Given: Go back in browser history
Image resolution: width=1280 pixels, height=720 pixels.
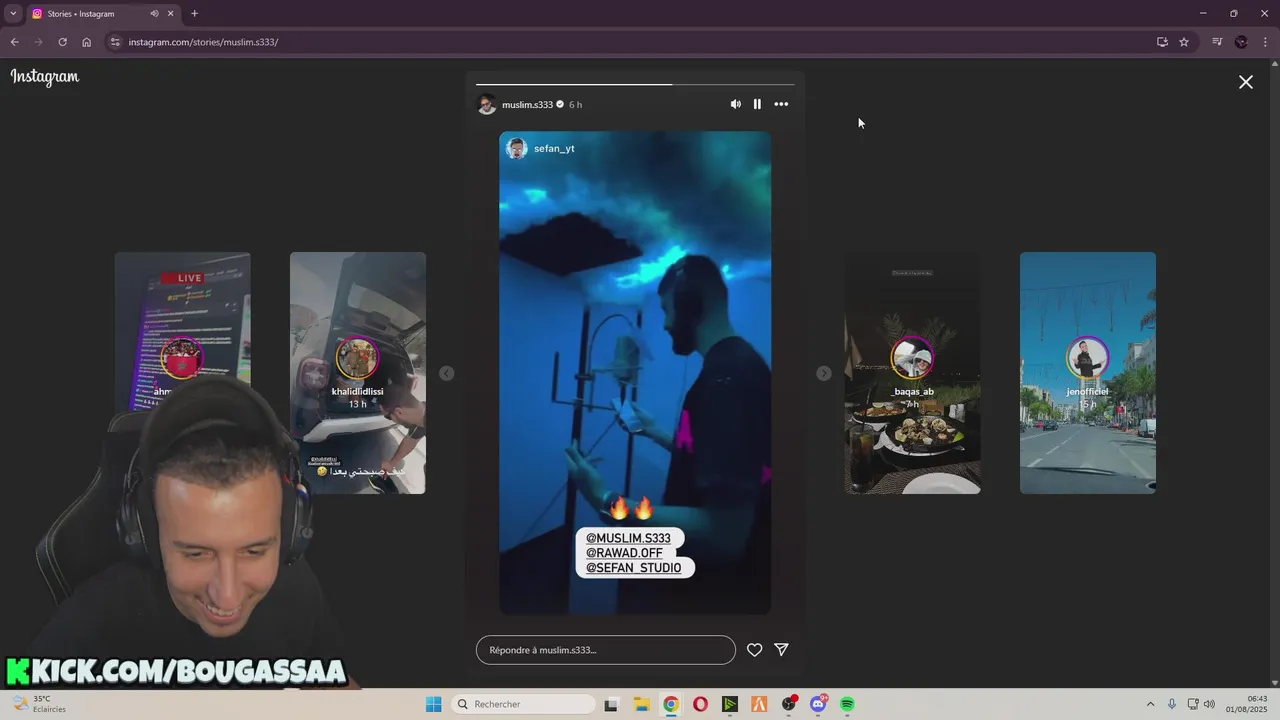Looking at the screenshot, I should coord(14,42).
